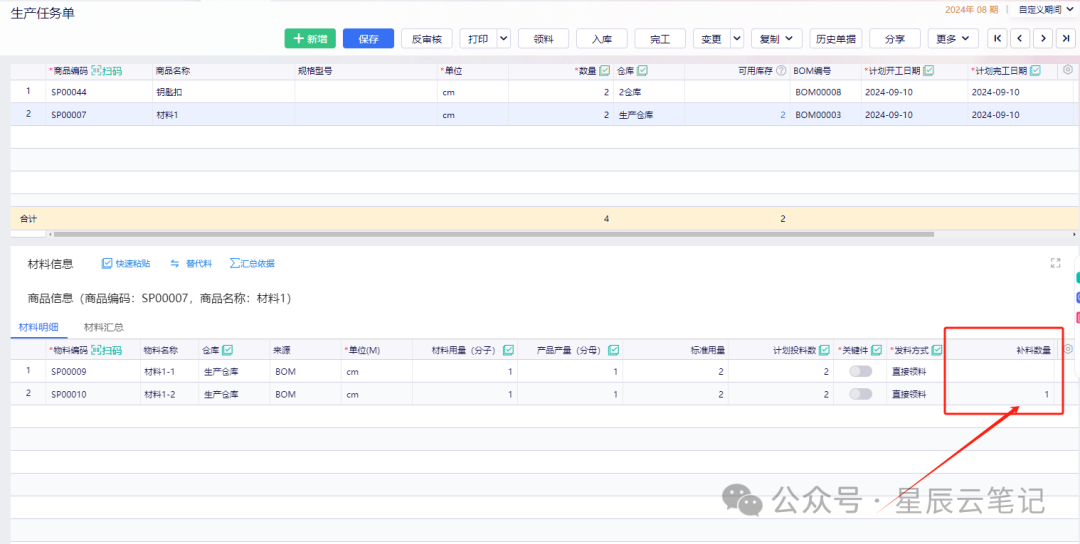Switch on 关键件 toggle for SP00010
This screenshot has height=544, width=1080.
tap(860, 394)
